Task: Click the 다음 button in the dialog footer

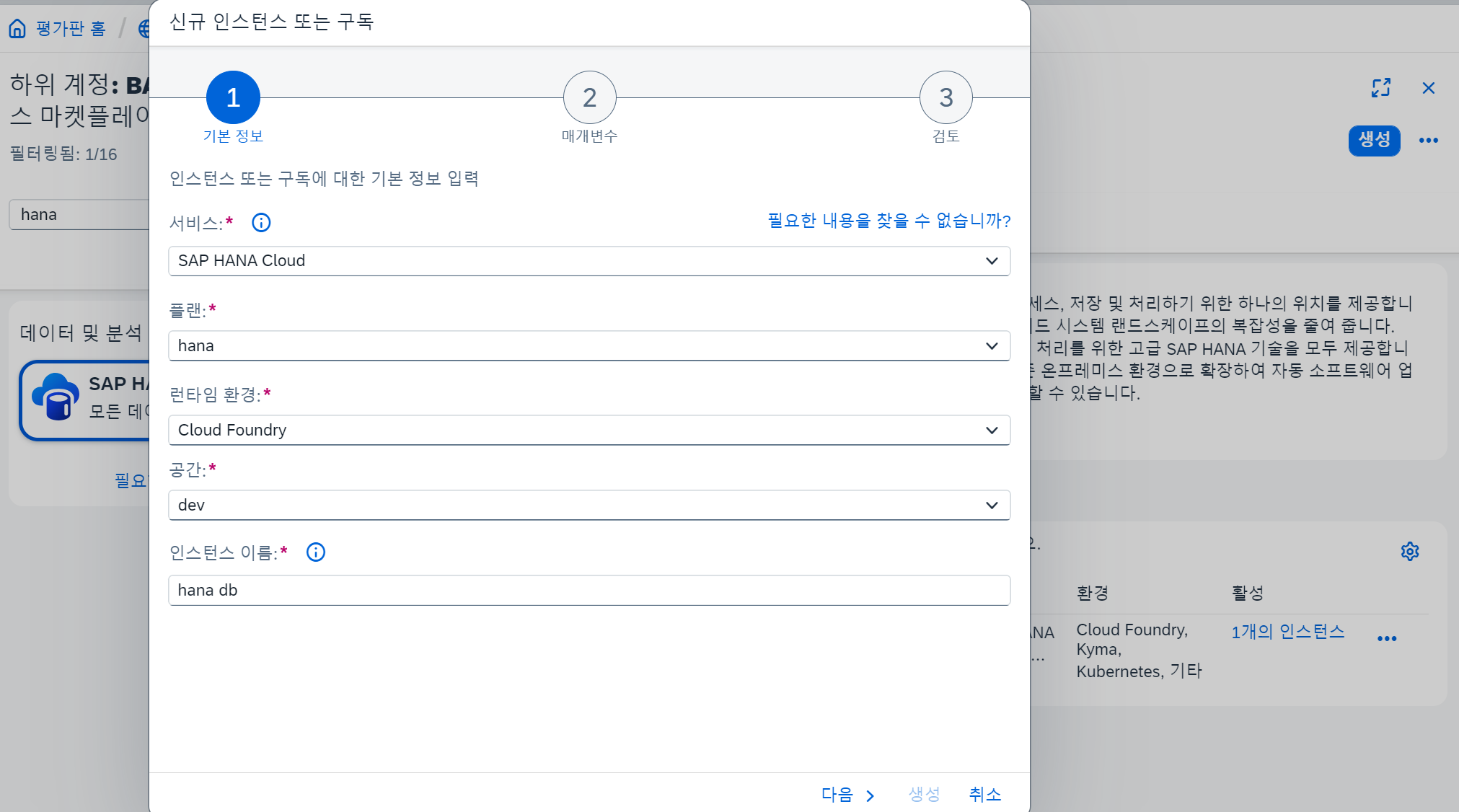Action: point(847,795)
